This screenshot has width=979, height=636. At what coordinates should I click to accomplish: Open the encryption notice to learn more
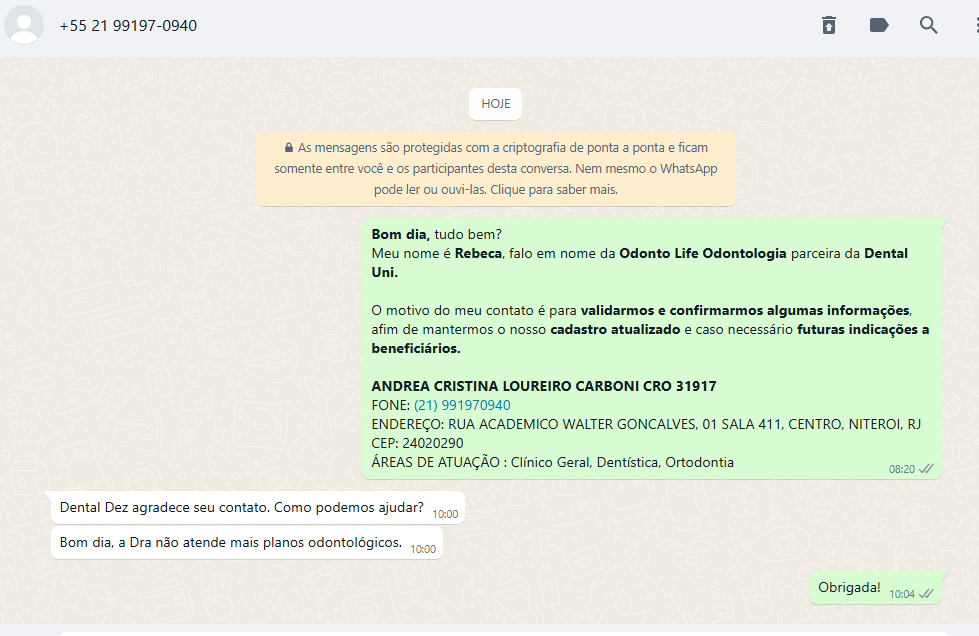[496, 169]
